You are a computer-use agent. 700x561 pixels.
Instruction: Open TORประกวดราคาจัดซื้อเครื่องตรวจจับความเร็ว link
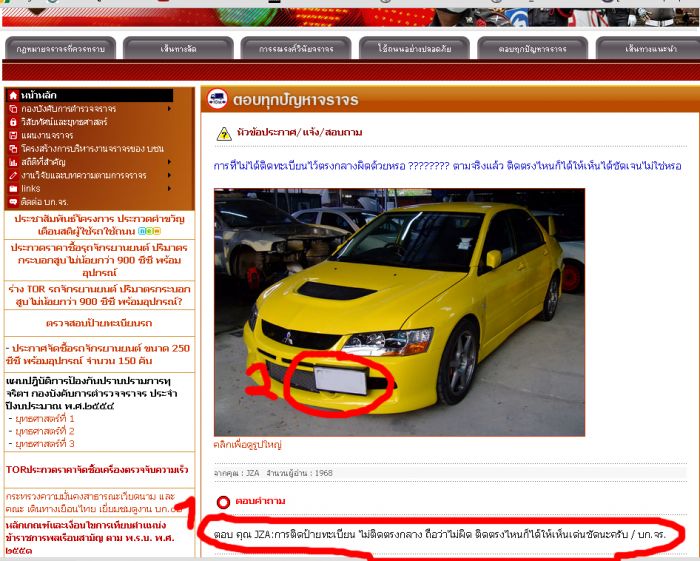click(x=97, y=470)
